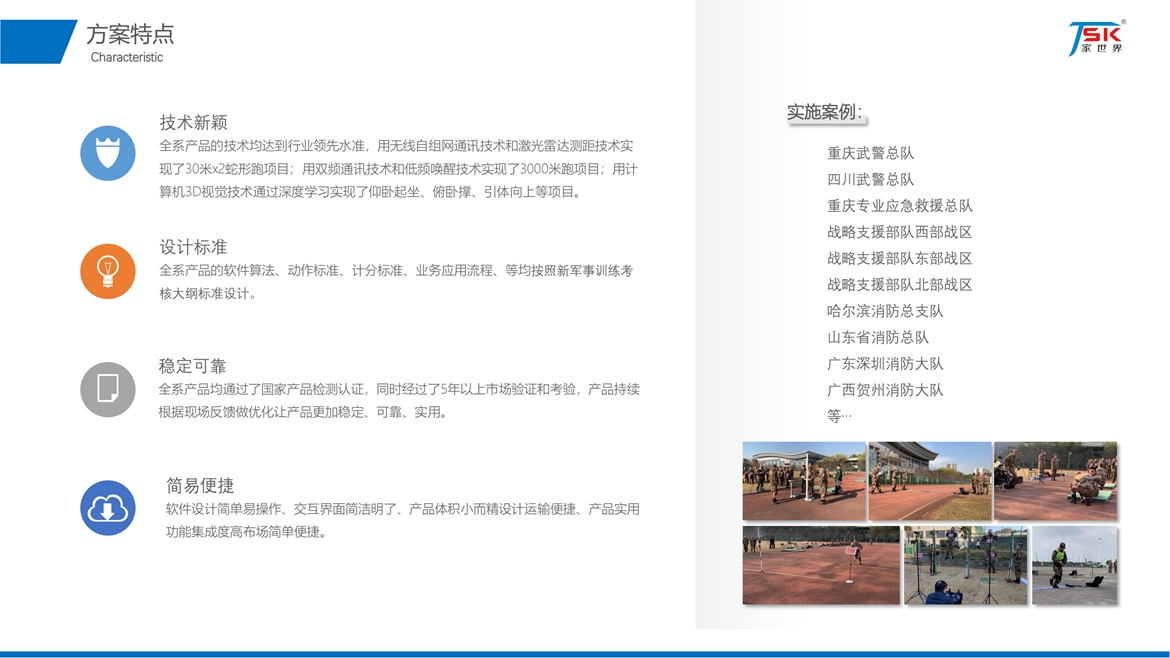Open the photo of soldiers on green mats
The image size is (1170, 658).
point(1055,481)
